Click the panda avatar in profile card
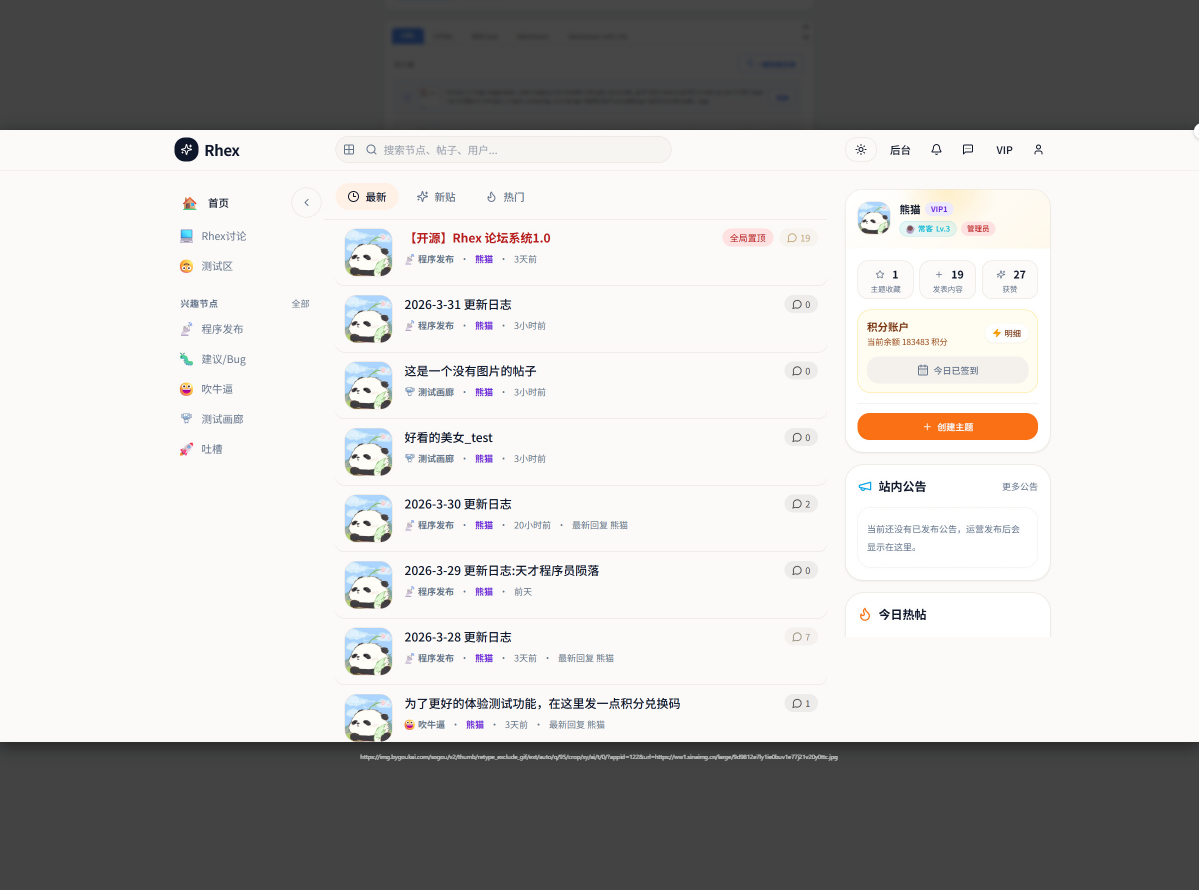The width and height of the screenshot is (1199, 890). pos(874,219)
